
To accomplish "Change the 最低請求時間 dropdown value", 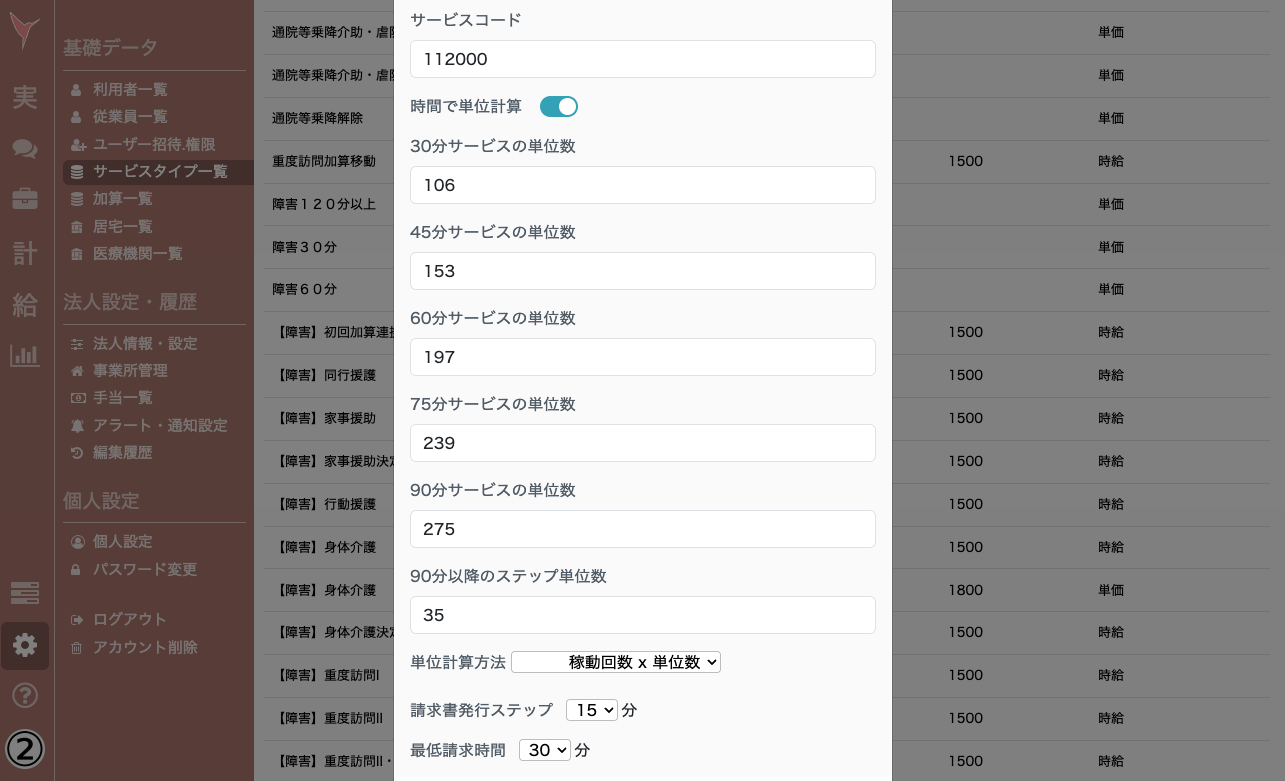I will coord(545,750).
